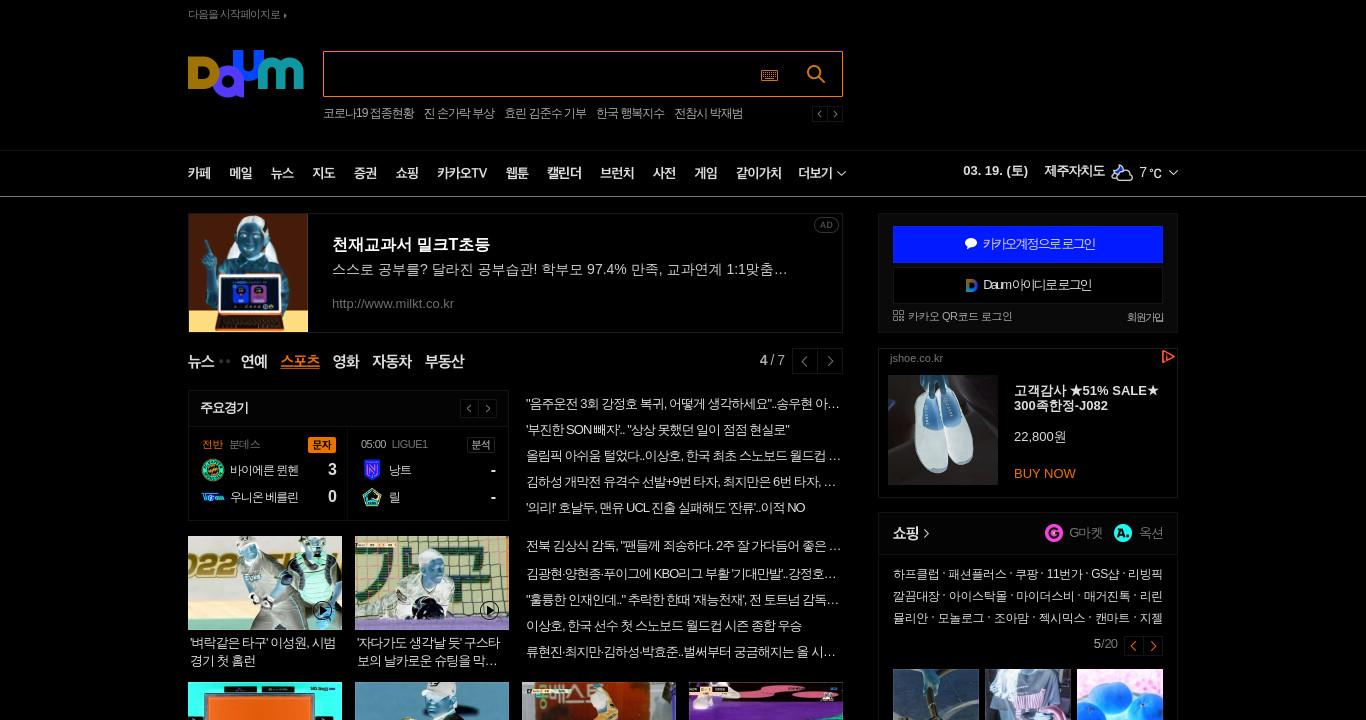
Task: Click the 문자 live text button
Action: click(322, 445)
